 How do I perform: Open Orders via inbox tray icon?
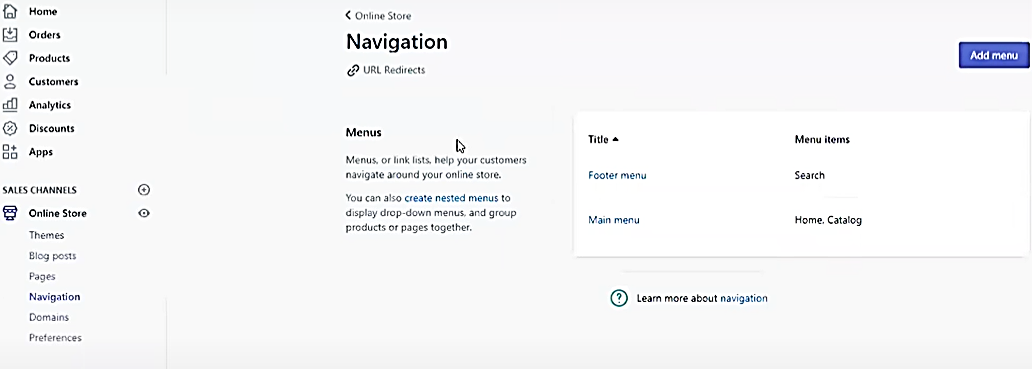pos(10,35)
